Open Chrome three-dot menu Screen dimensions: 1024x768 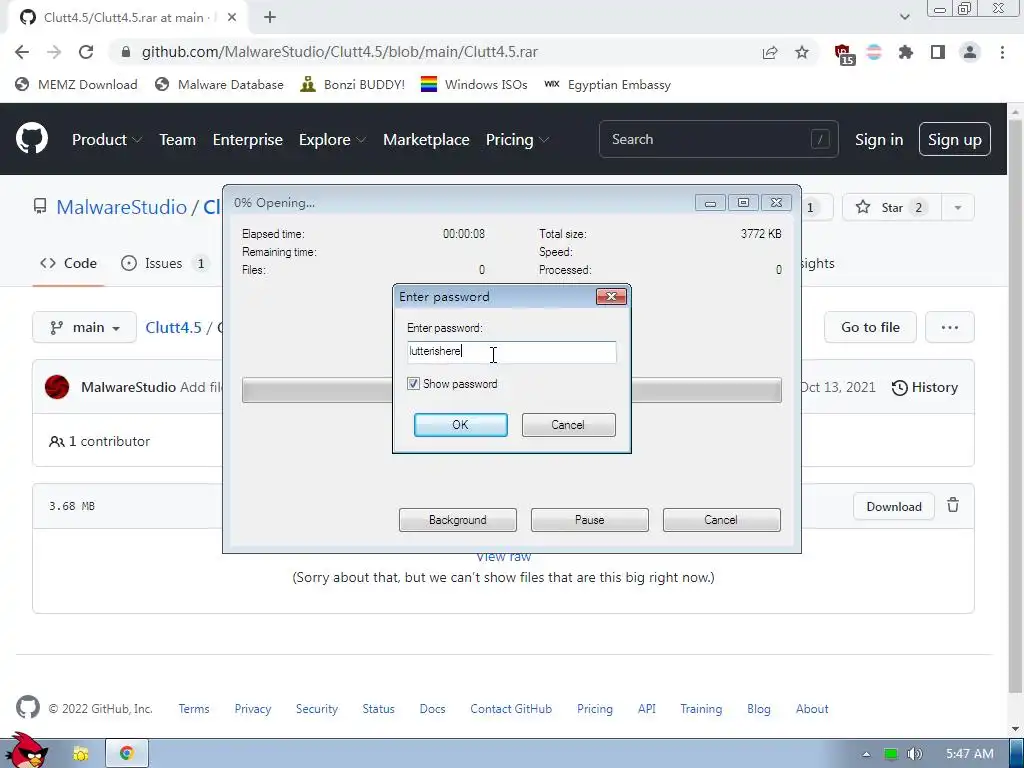(1002, 52)
